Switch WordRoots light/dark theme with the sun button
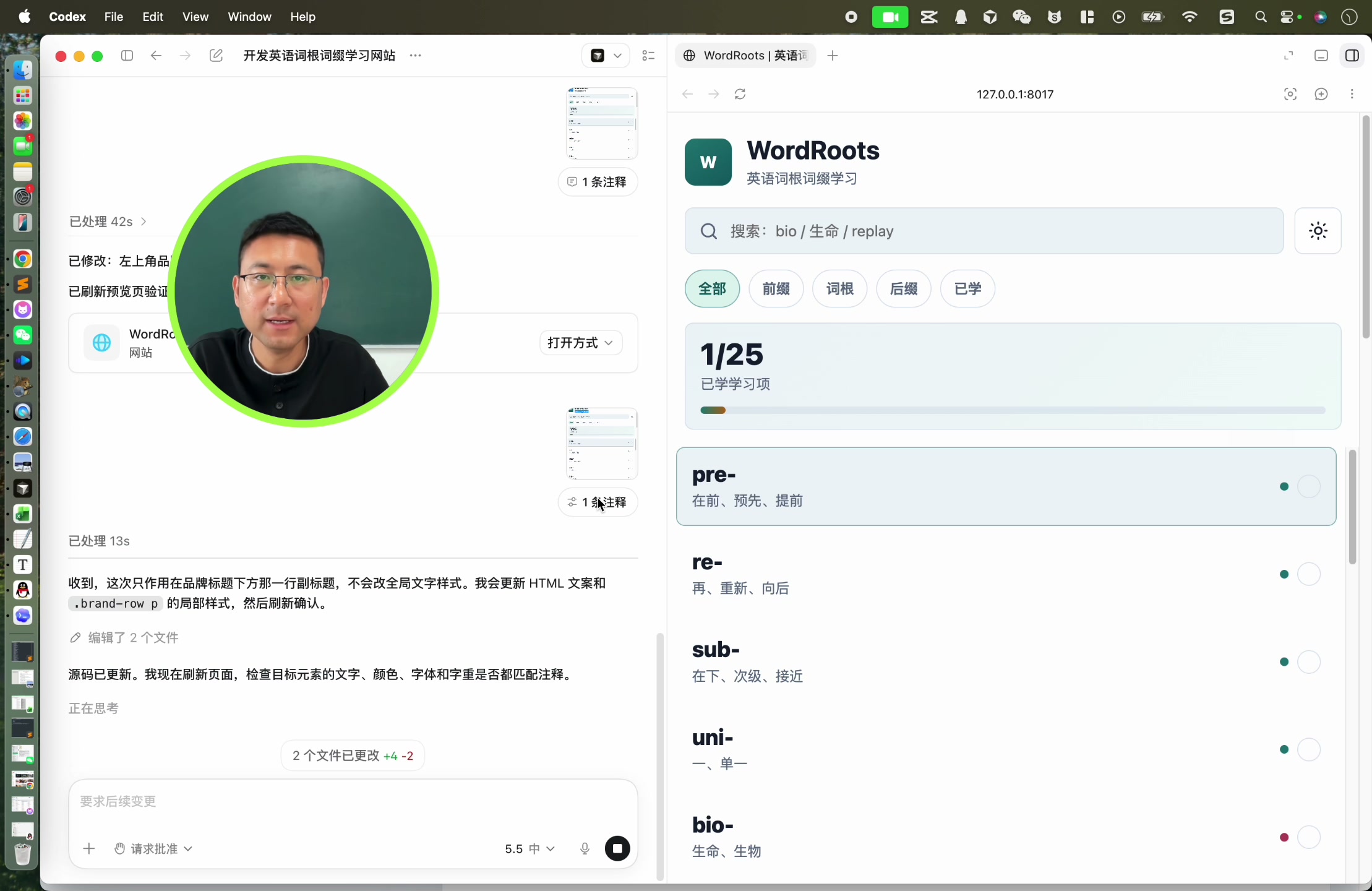The height and width of the screenshot is (891, 1372). (1318, 231)
